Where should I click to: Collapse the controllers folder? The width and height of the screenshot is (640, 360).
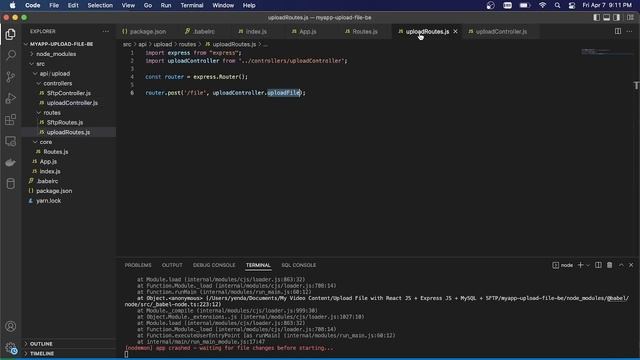tap(69, 83)
